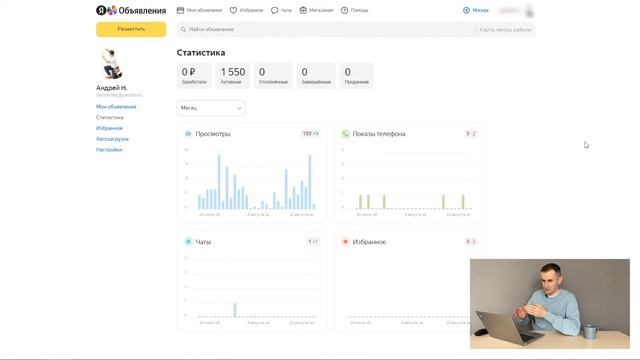The height and width of the screenshot is (360, 640).
Task: Click the Помощь question mark icon
Action: point(344,10)
